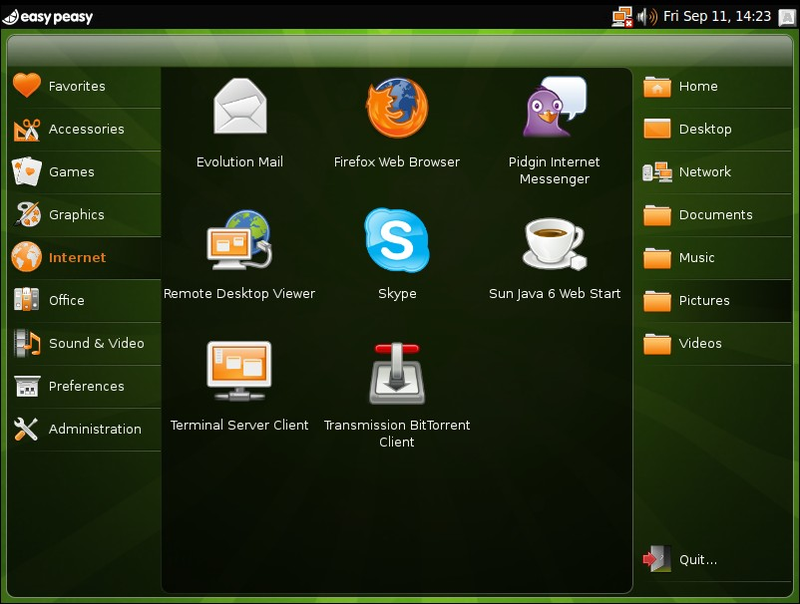Image resolution: width=800 pixels, height=604 pixels.
Task: Open the Music folder icon
Action: tap(657, 258)
